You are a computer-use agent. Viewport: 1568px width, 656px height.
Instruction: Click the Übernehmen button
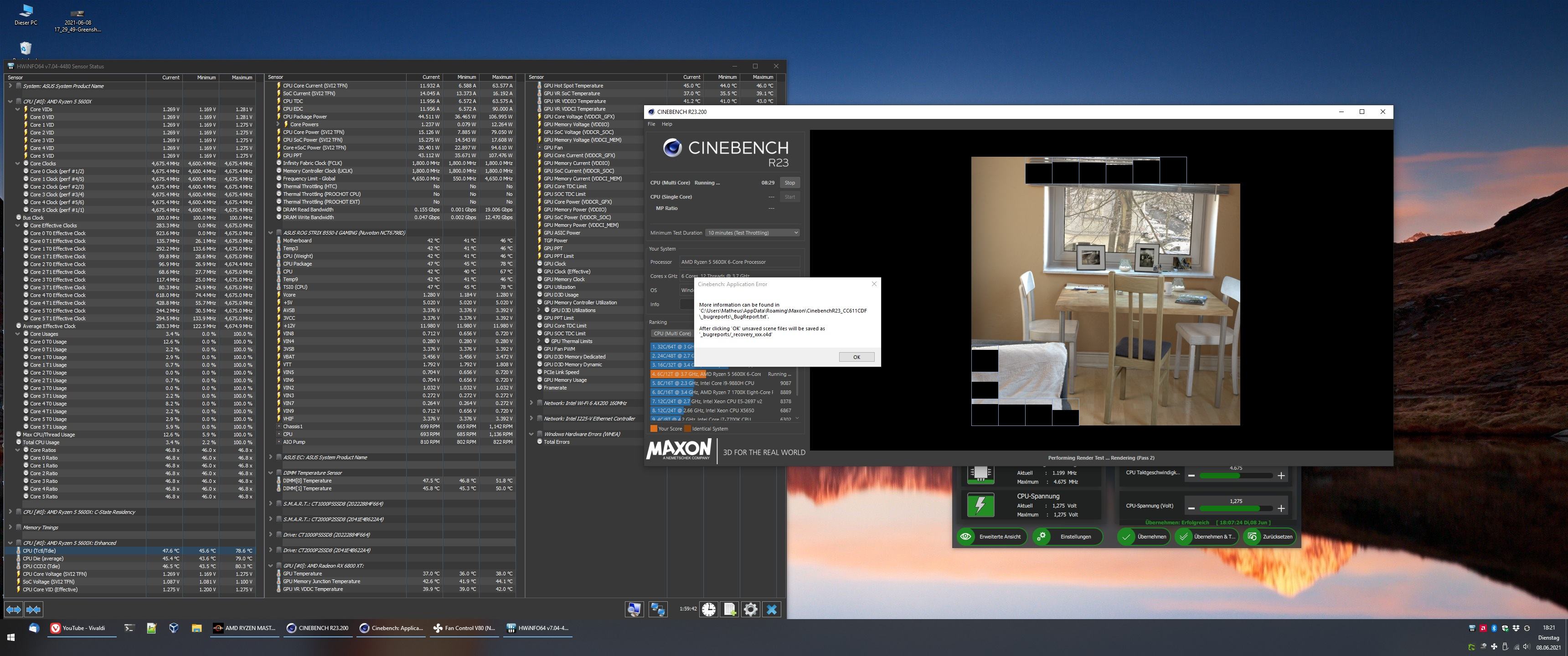coord(1145,537)
